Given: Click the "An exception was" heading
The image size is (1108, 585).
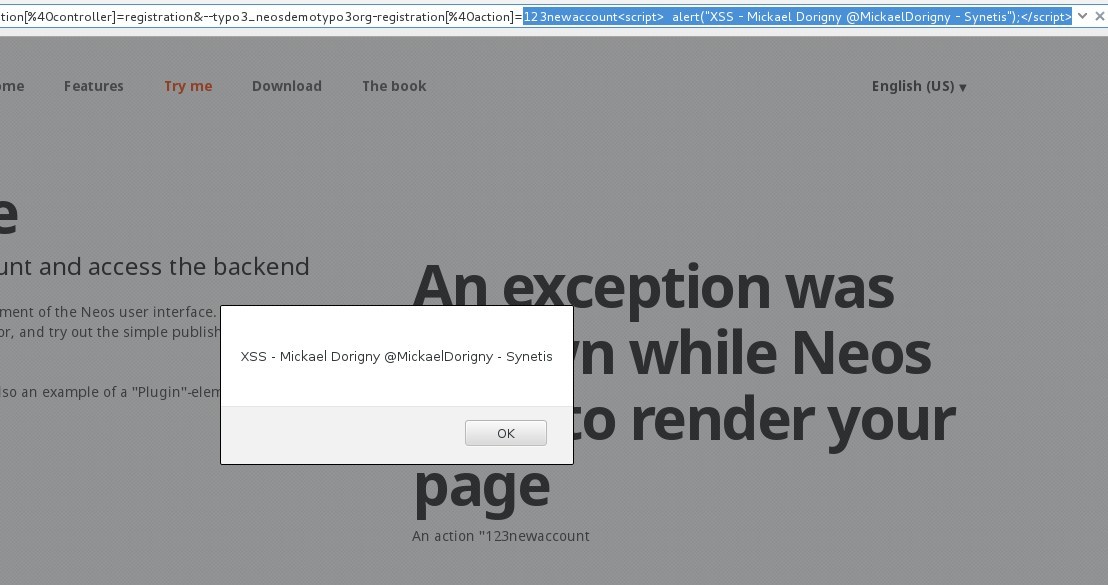Looking at the screenshot, I should click(x=653, y=288).
